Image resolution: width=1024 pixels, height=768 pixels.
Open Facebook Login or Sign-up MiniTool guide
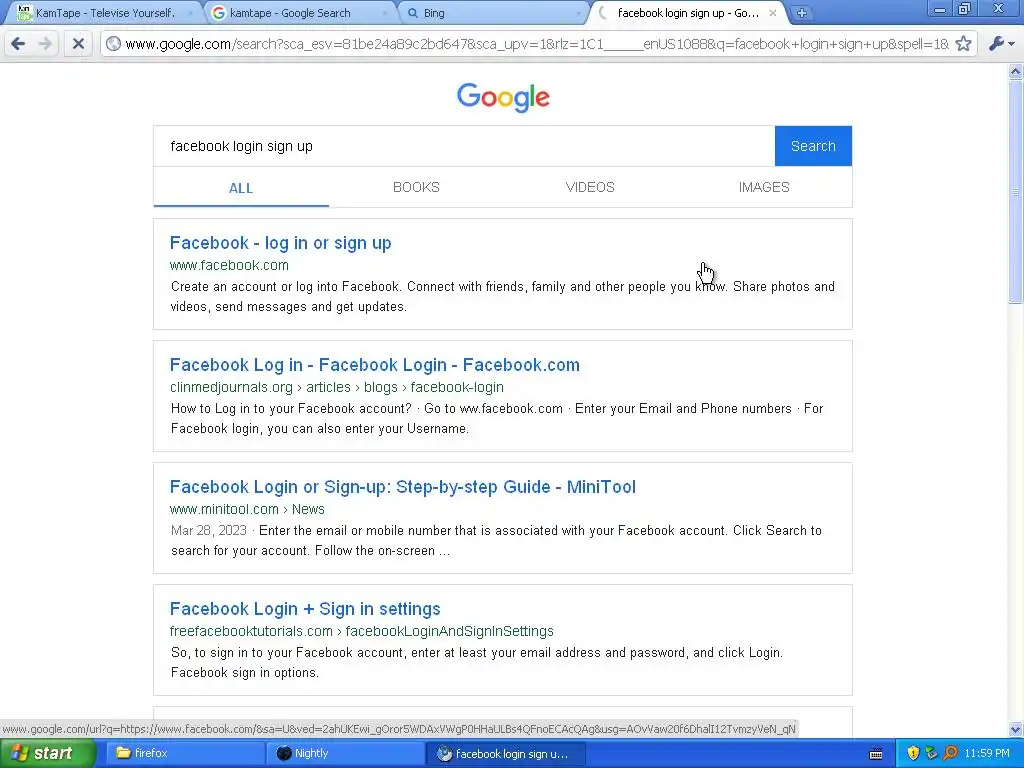[x=402, y=487]
